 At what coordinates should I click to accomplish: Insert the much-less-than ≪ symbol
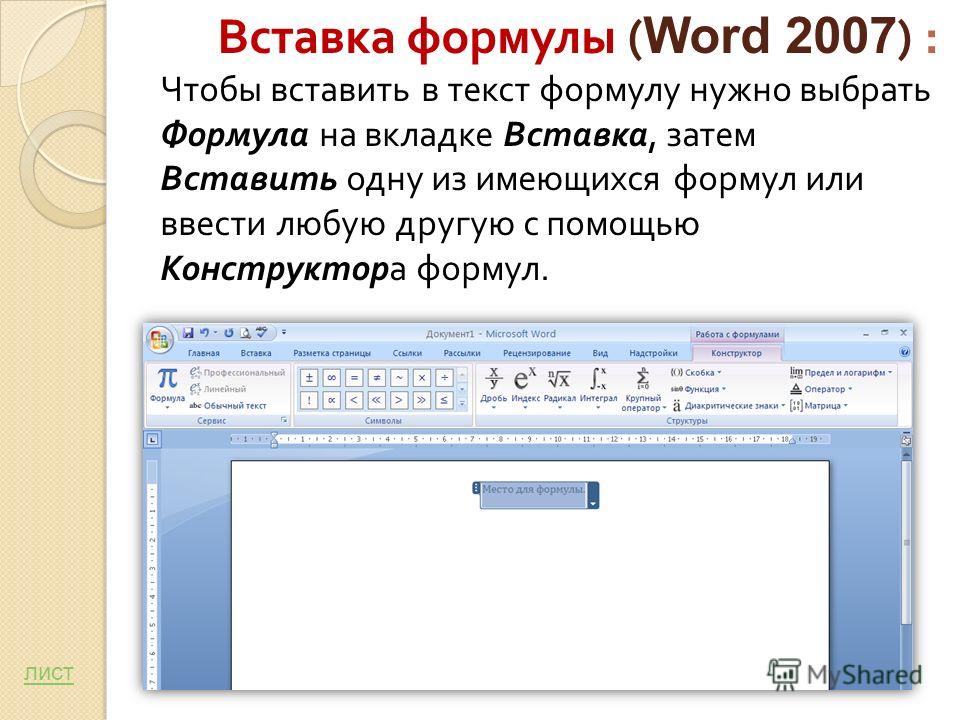click(377, 400)
